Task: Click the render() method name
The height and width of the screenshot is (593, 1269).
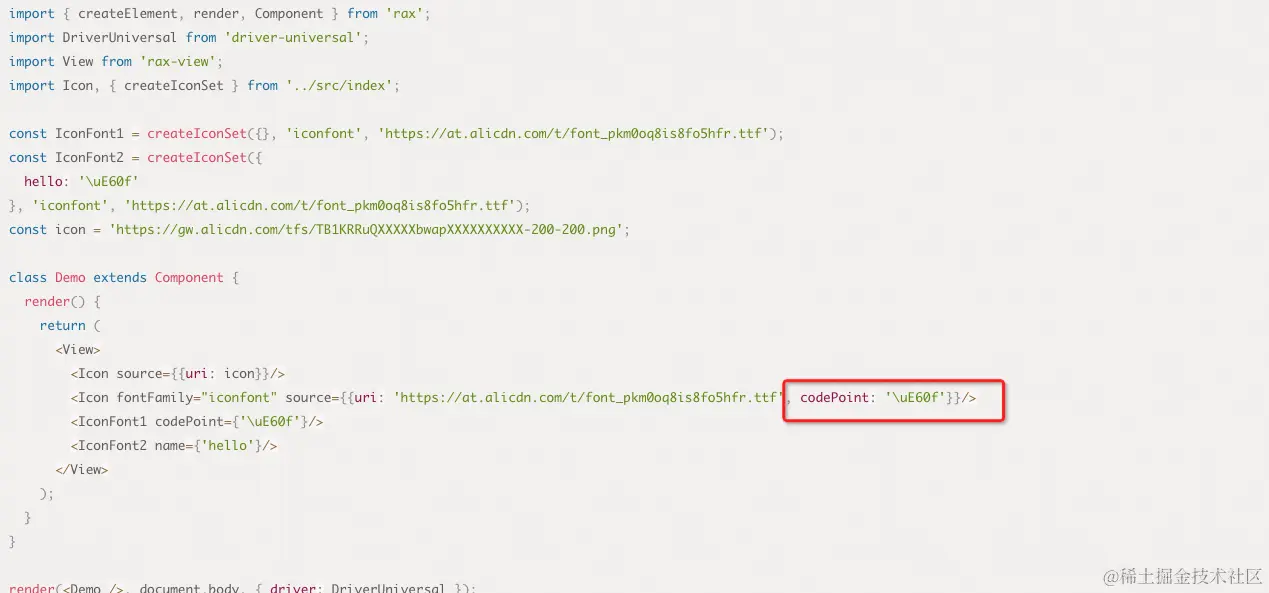Action: pos(48,302)
